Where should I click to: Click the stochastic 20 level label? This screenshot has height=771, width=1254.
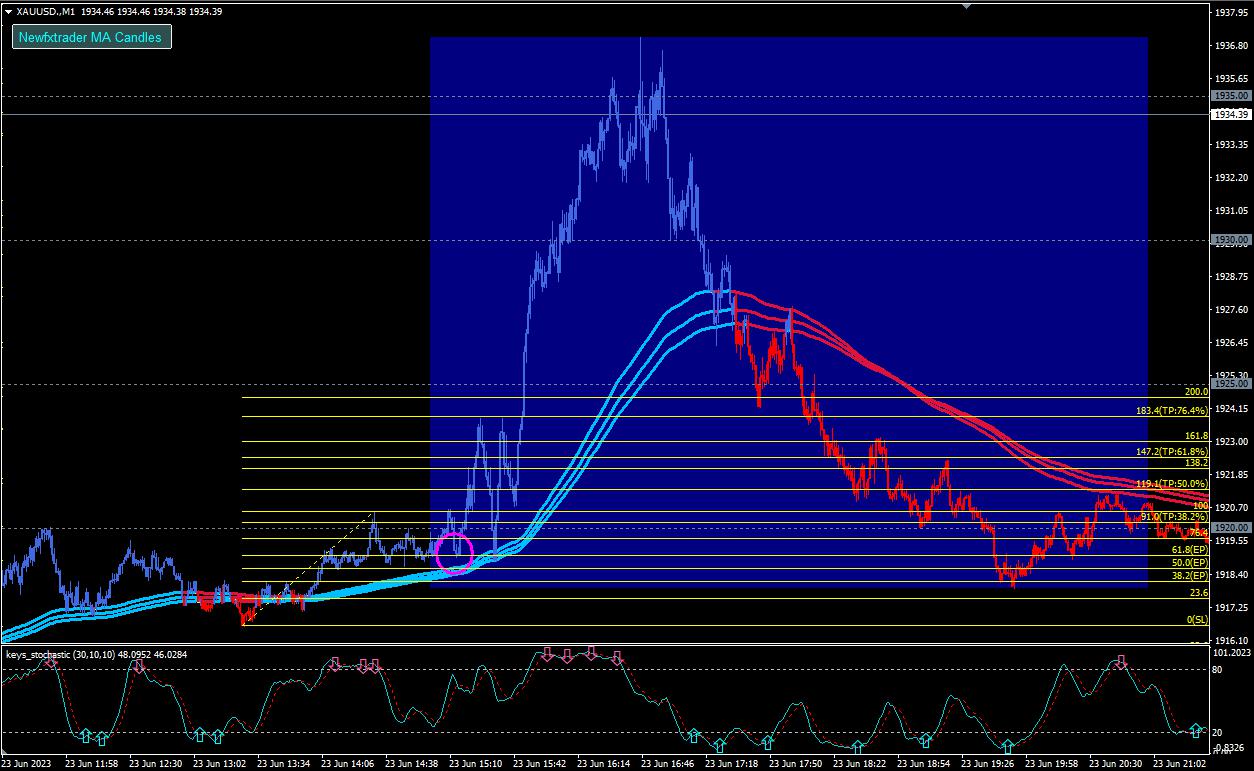pyautogui.click(x=1219, y=733)
